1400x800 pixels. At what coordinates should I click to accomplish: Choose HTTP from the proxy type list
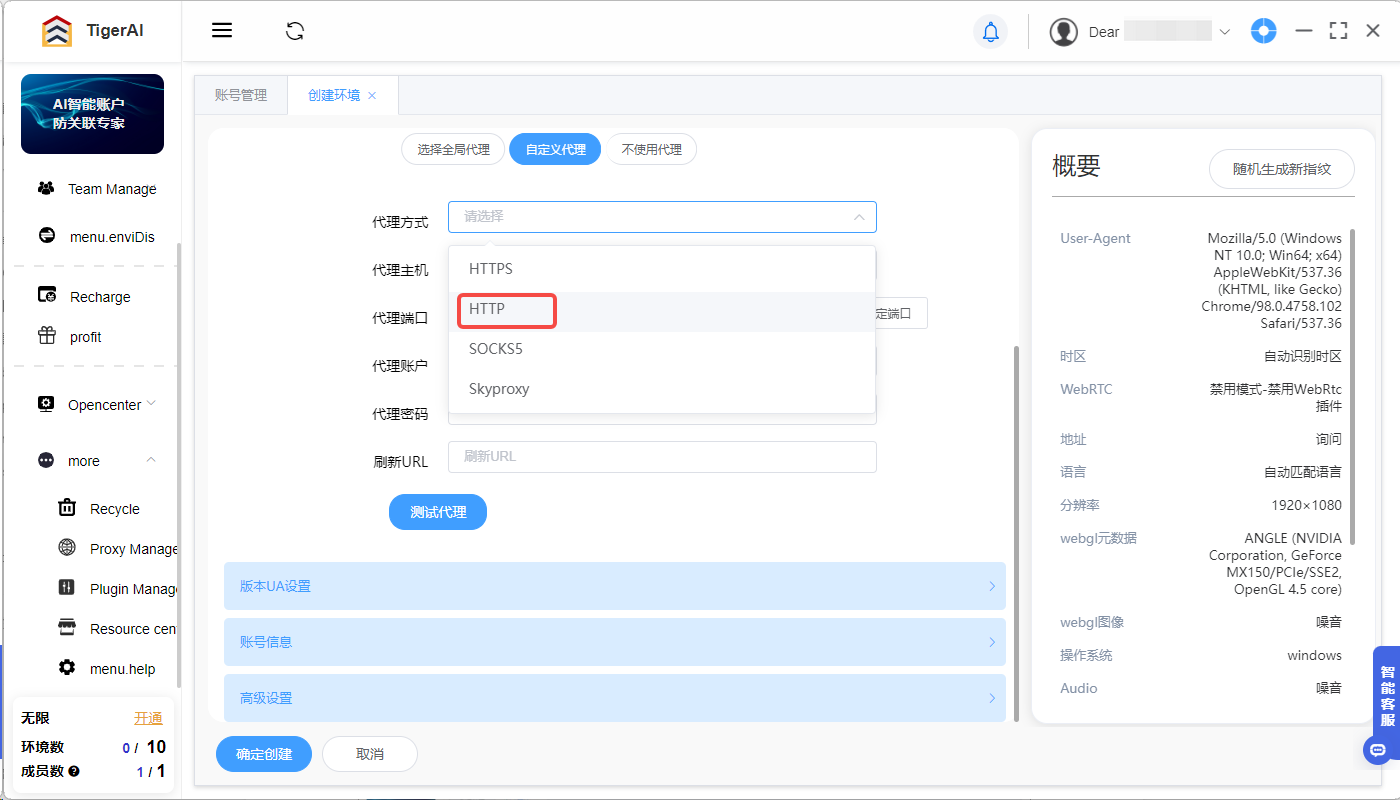[662, 310]
